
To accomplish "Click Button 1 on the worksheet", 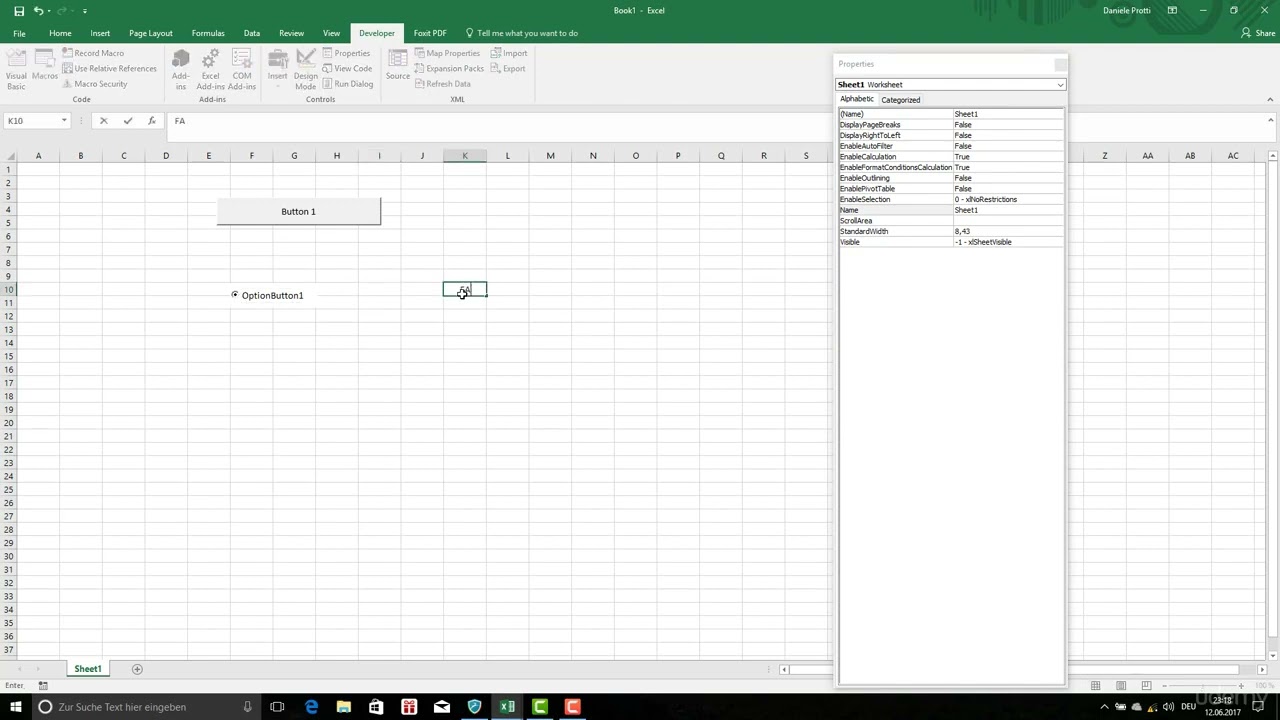I will [x=298, y=211].
